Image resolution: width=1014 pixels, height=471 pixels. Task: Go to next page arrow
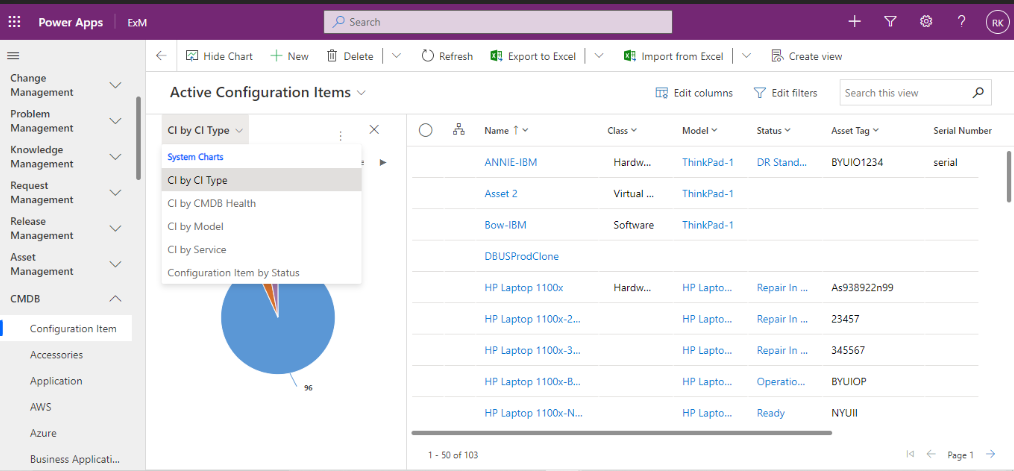990,455
